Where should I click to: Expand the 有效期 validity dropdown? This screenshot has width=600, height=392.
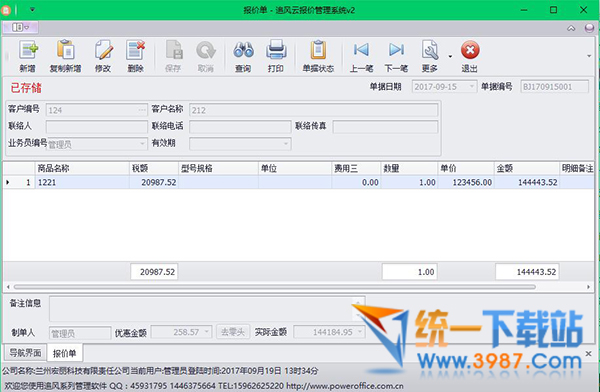(x=286, y=144)
